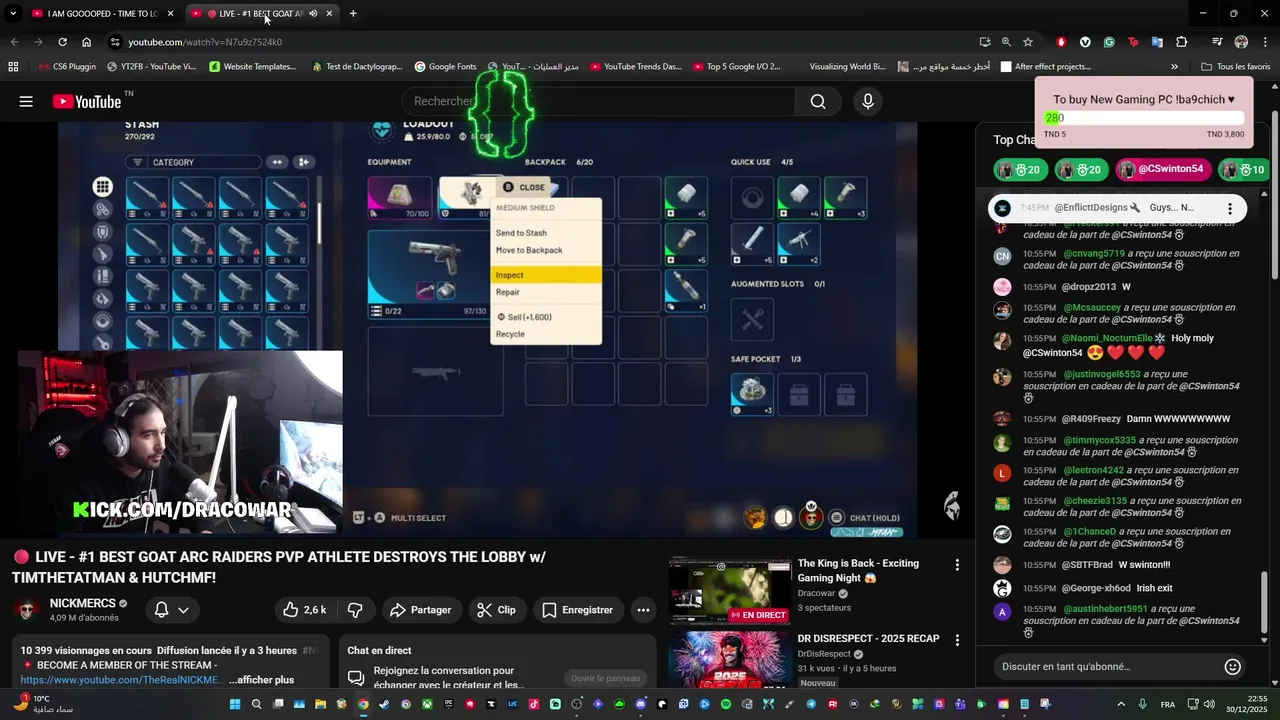Open options for The King is Back video
Viewport: 1280px width, 720px height.
pos(957,565)
